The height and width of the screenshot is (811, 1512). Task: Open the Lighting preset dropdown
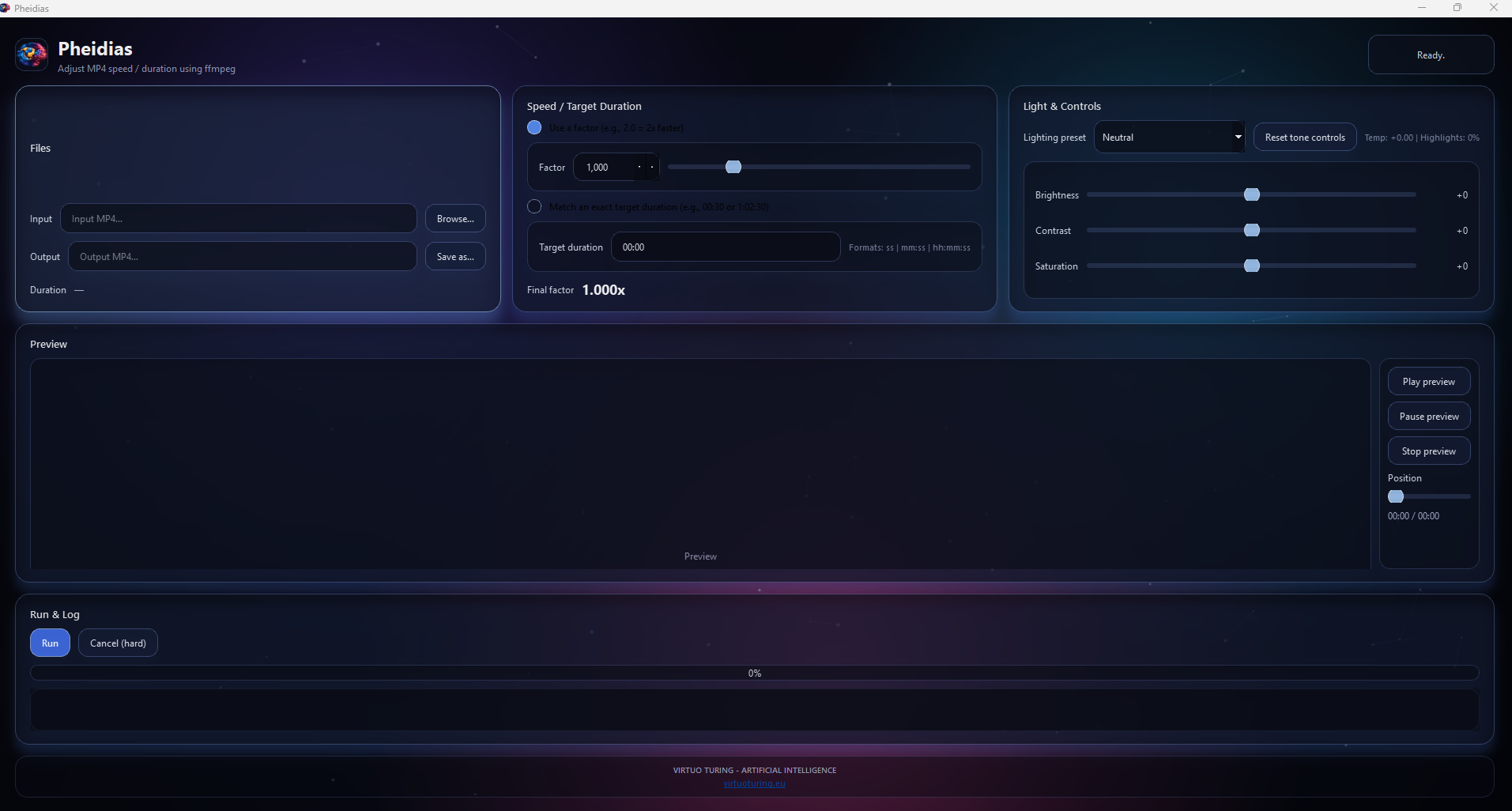tap(1168, 137)
